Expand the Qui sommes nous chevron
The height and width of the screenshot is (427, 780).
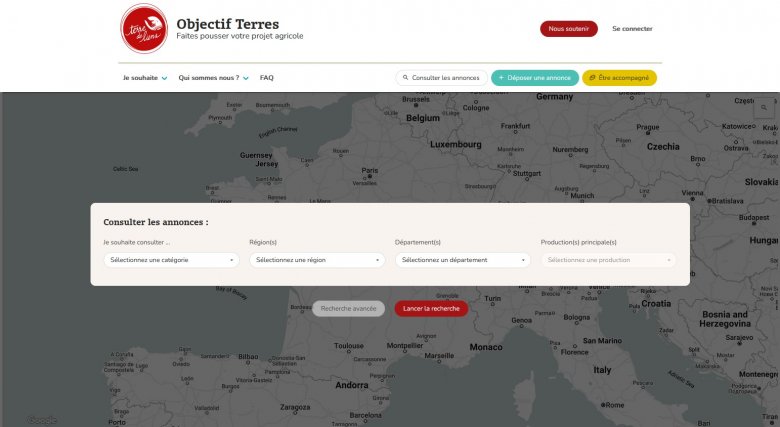tap(246, 78)
